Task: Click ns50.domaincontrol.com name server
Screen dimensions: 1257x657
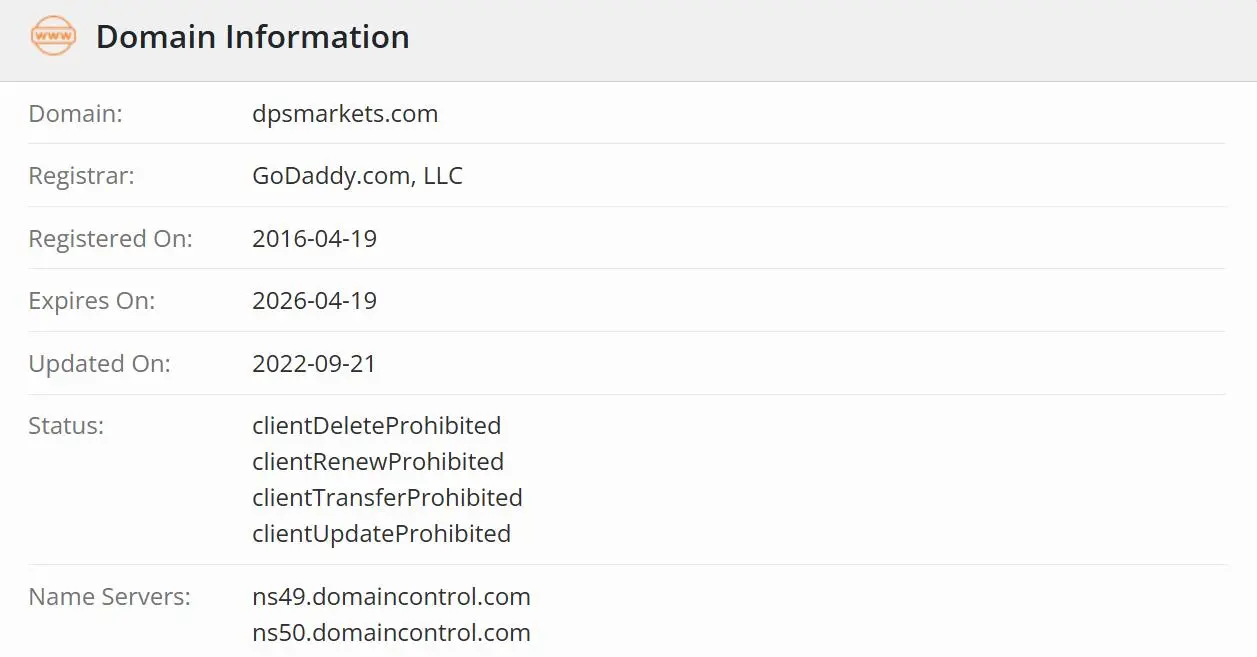Action: tap(391, 633)
